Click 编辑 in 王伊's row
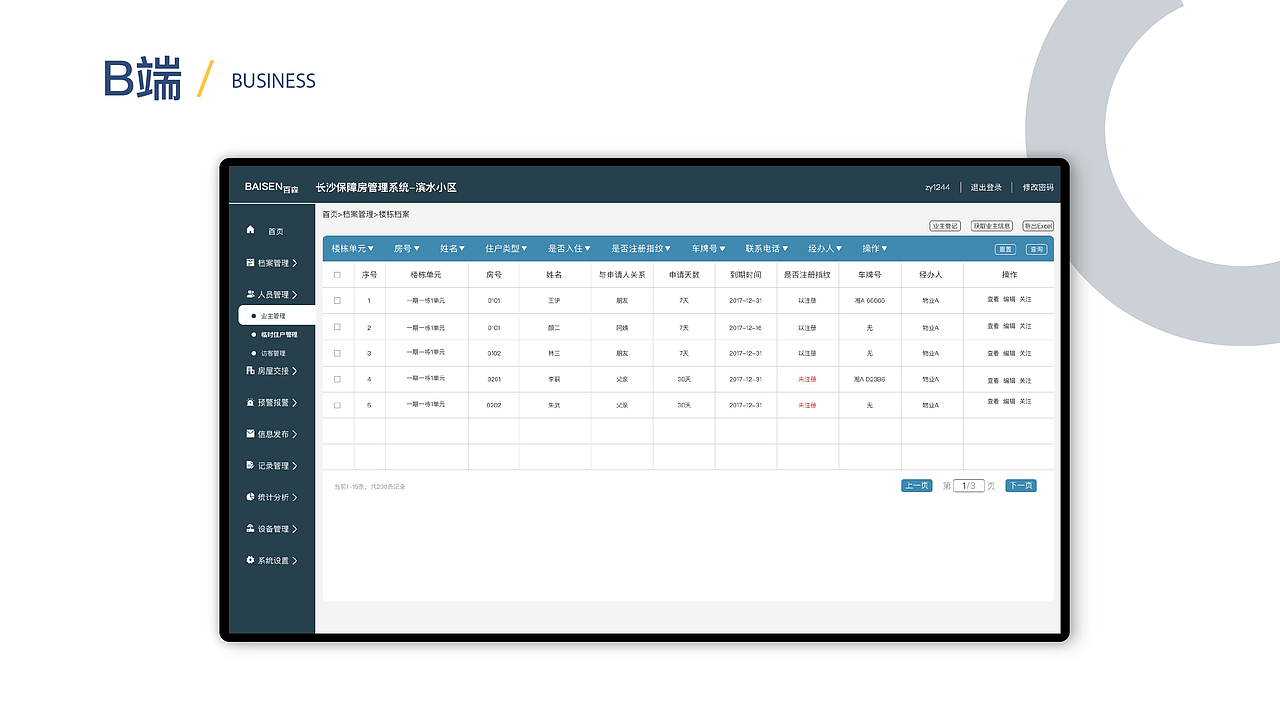Image resolution: width=1280 pixels, height=720 pixels. tap(1009, 300)
